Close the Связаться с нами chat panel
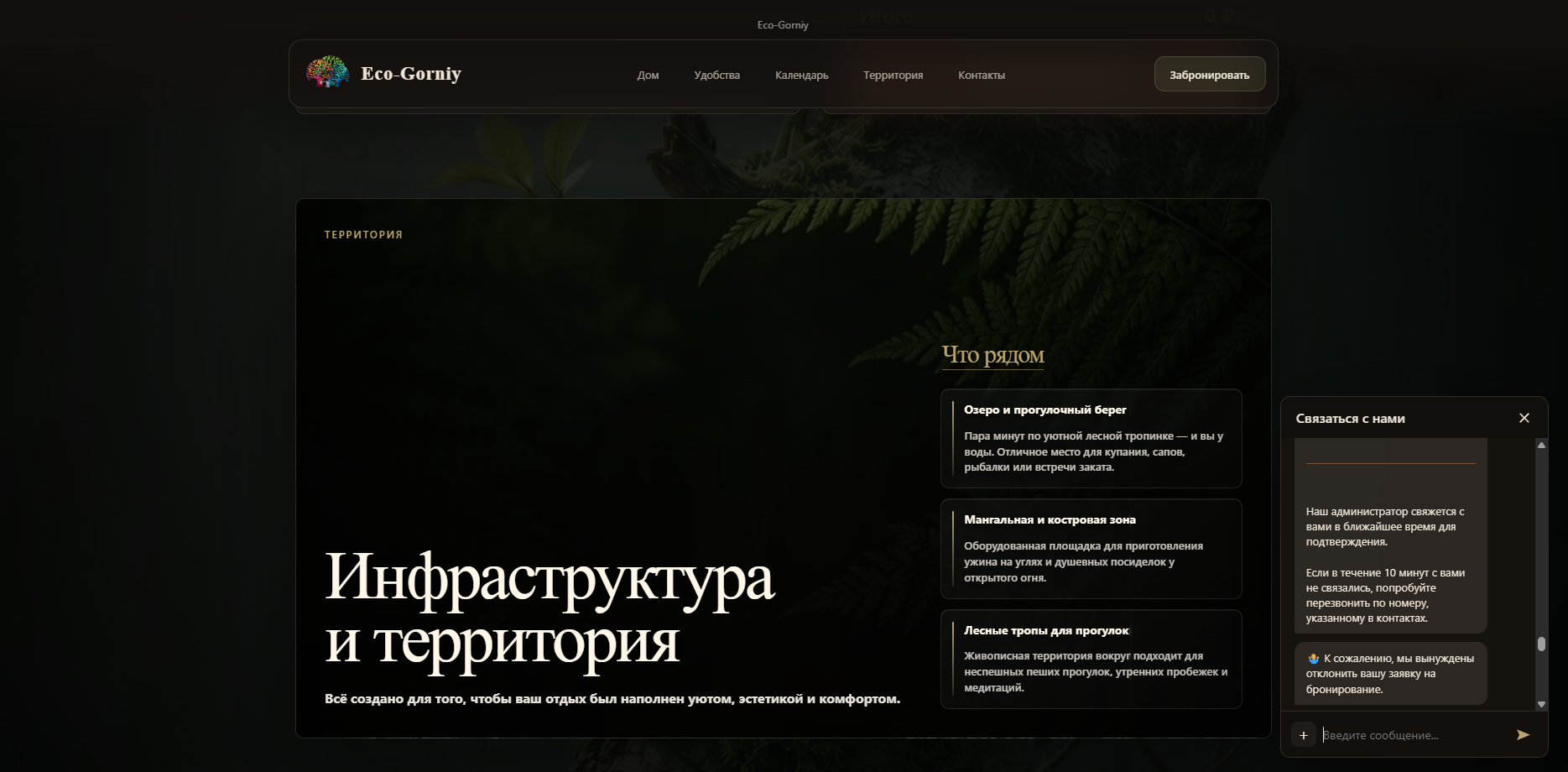The height and width of the screenshot is (772, 1568). [x=1524, y=418]
